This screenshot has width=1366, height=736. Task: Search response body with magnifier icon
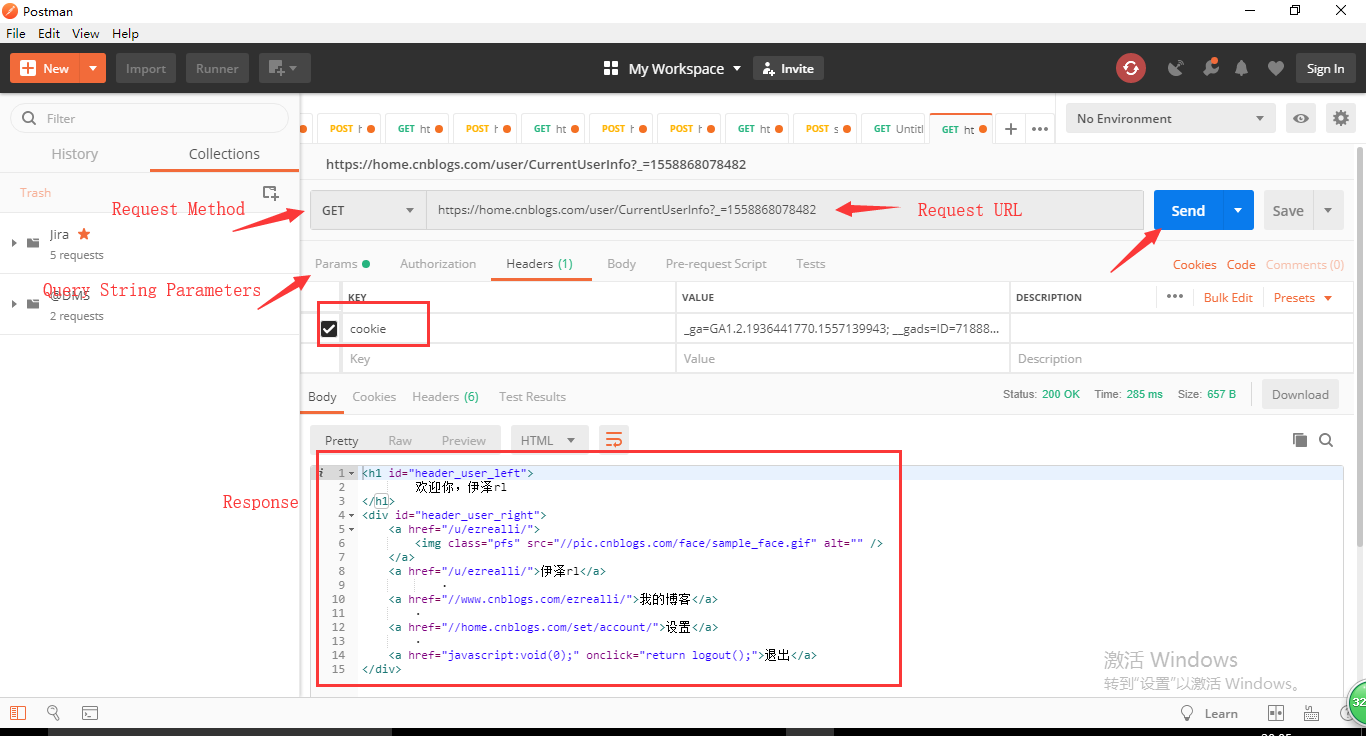(1326, 440)
